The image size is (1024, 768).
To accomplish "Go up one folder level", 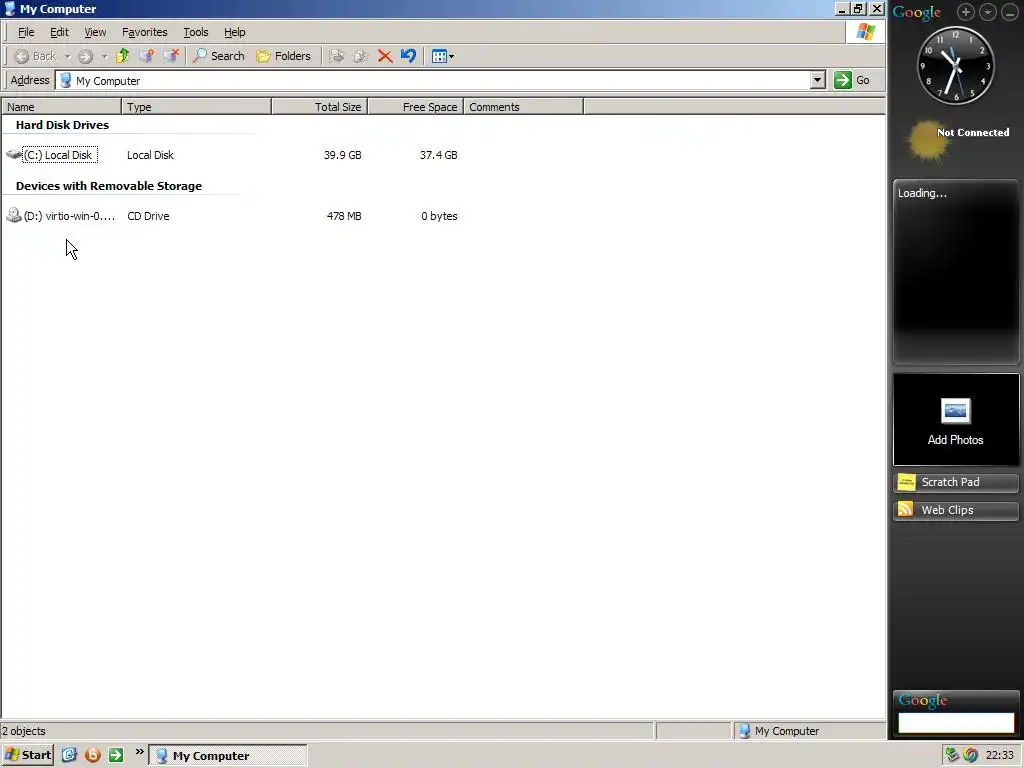I will tap(122, 56).
